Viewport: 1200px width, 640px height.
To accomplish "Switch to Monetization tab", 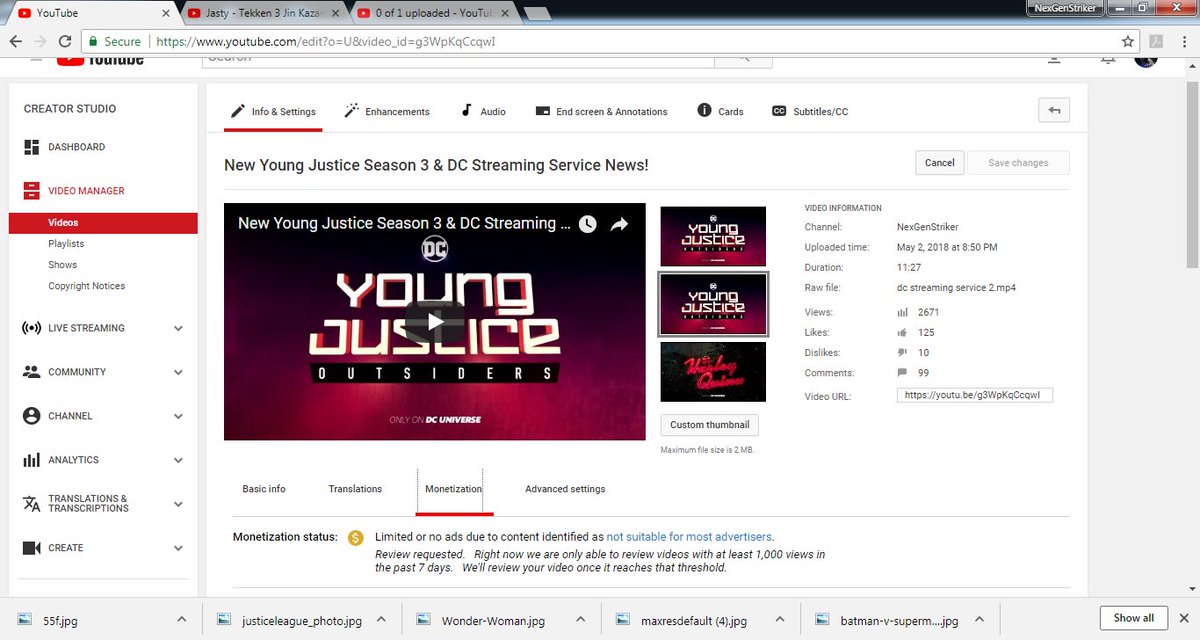I will [x=453, y=489].
